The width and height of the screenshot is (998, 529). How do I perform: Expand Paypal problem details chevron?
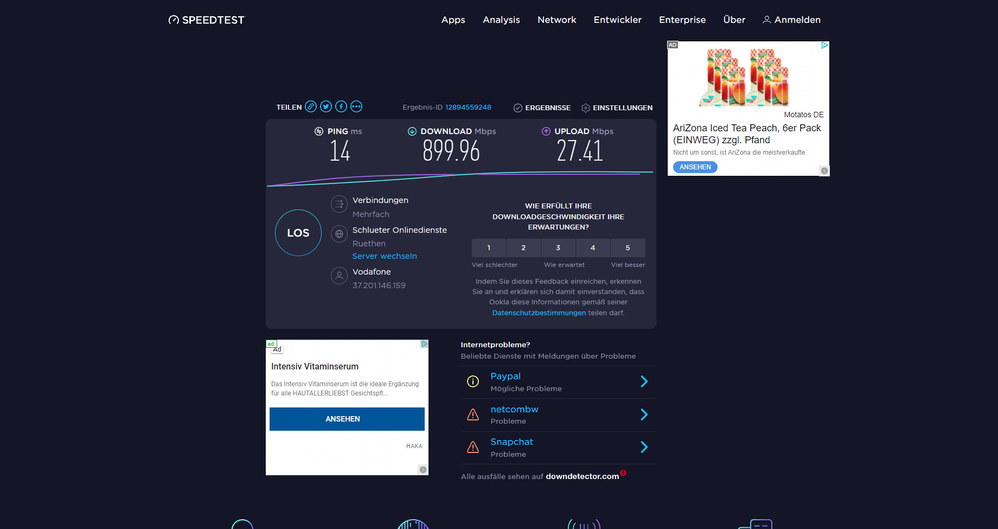(x=644, y=381)
